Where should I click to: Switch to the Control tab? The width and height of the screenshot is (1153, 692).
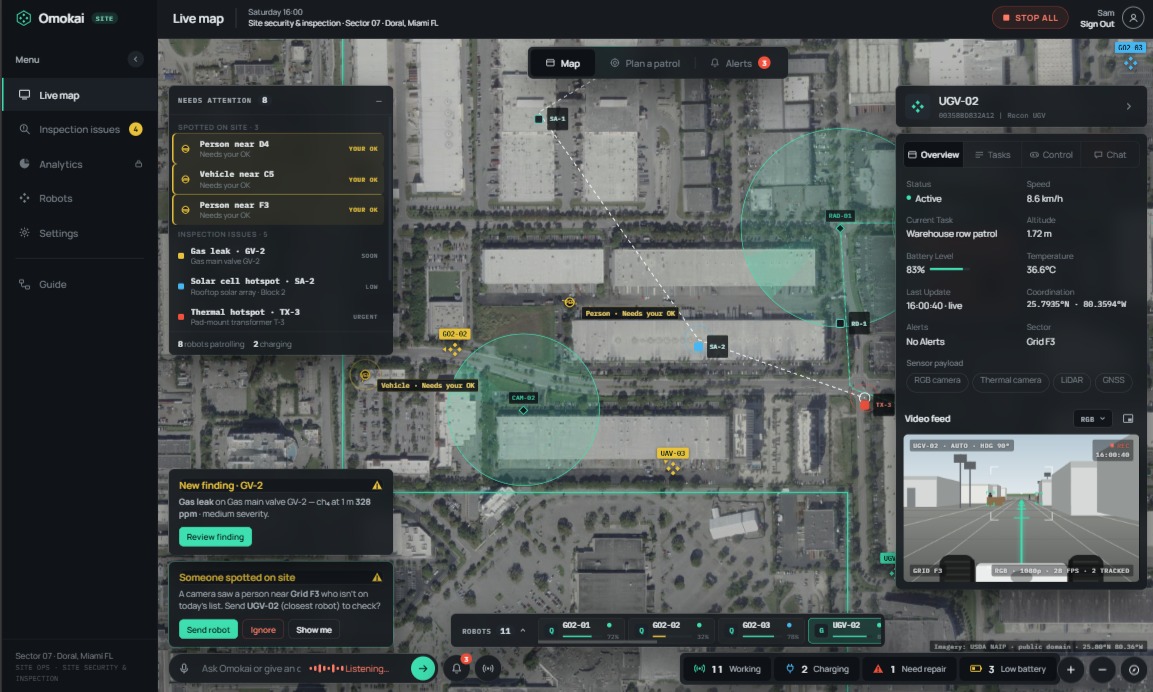pos(1052,154)
